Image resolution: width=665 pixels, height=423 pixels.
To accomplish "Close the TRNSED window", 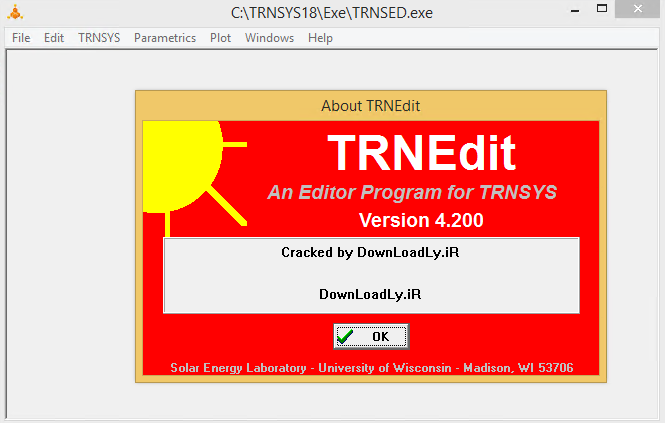I will coord(637,9).
